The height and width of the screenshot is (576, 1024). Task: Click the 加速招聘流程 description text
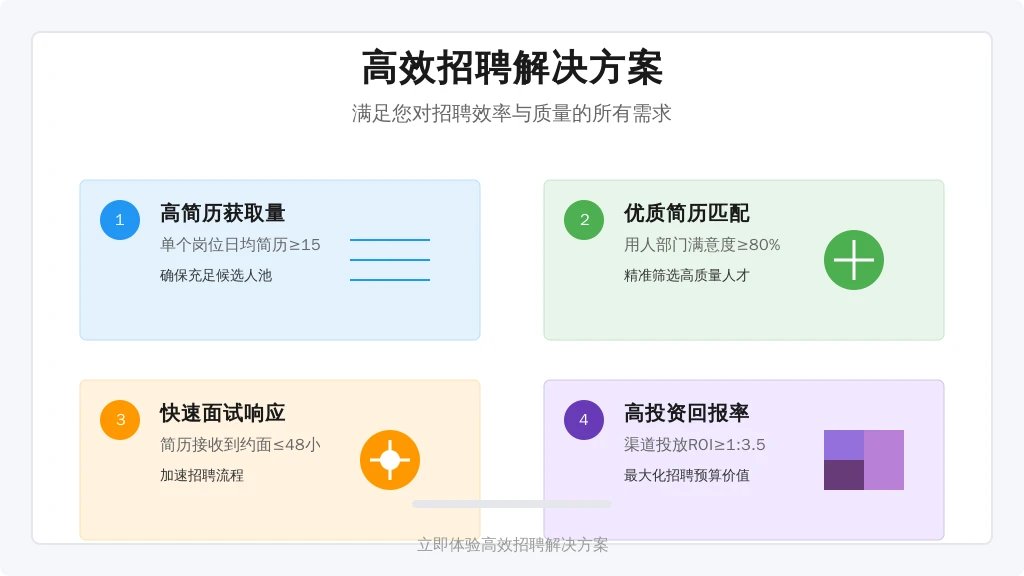pyautogui.click(x=202, y=476)
